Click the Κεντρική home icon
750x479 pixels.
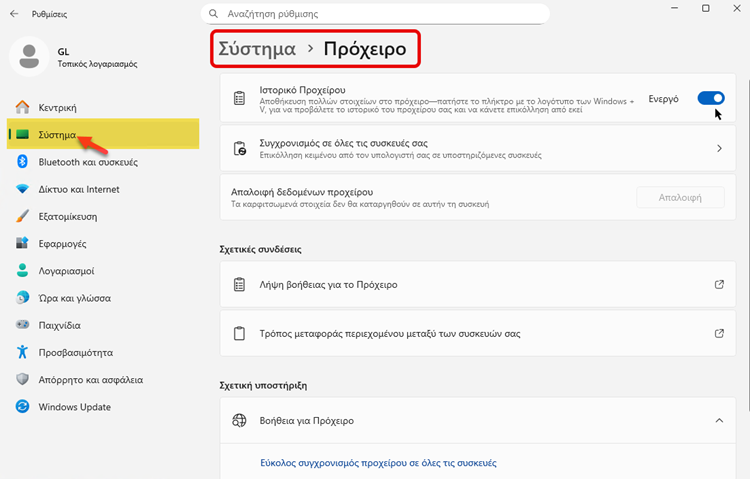coord(22,107)
